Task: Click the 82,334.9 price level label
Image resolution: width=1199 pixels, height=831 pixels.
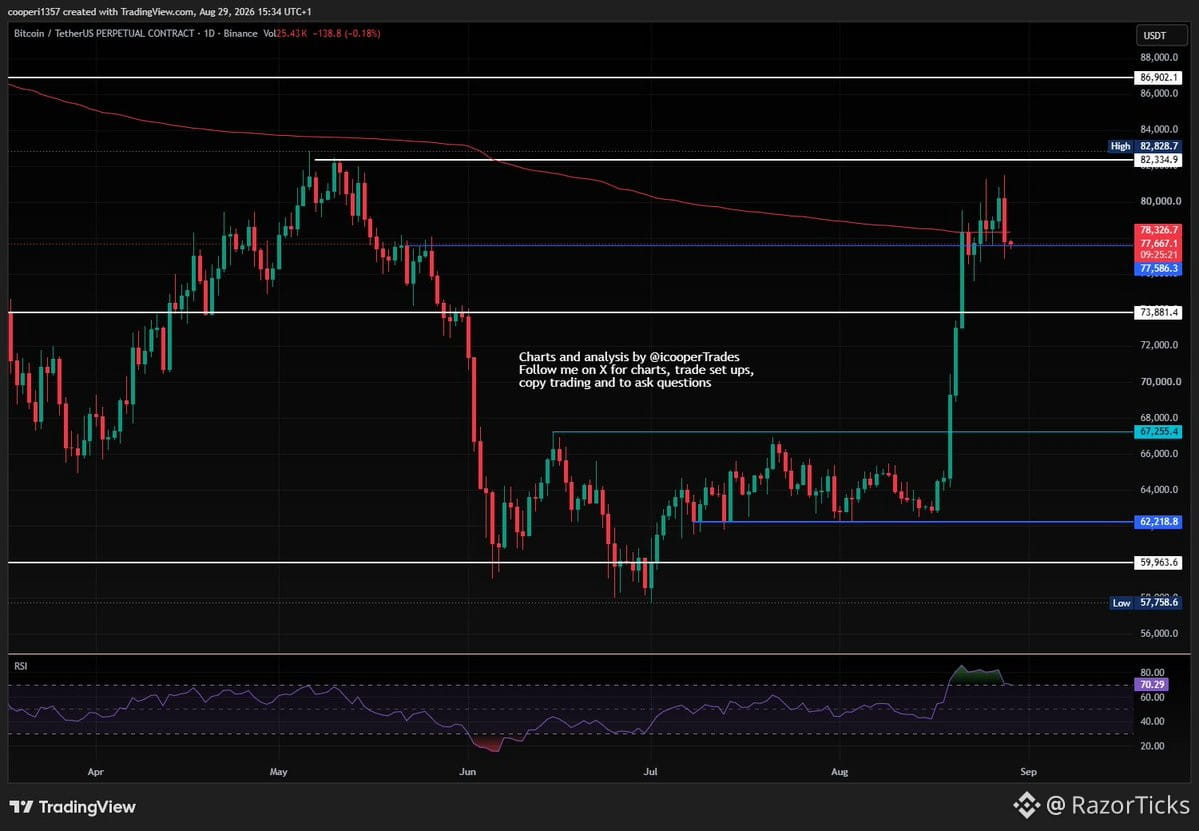Action: 1158,160
